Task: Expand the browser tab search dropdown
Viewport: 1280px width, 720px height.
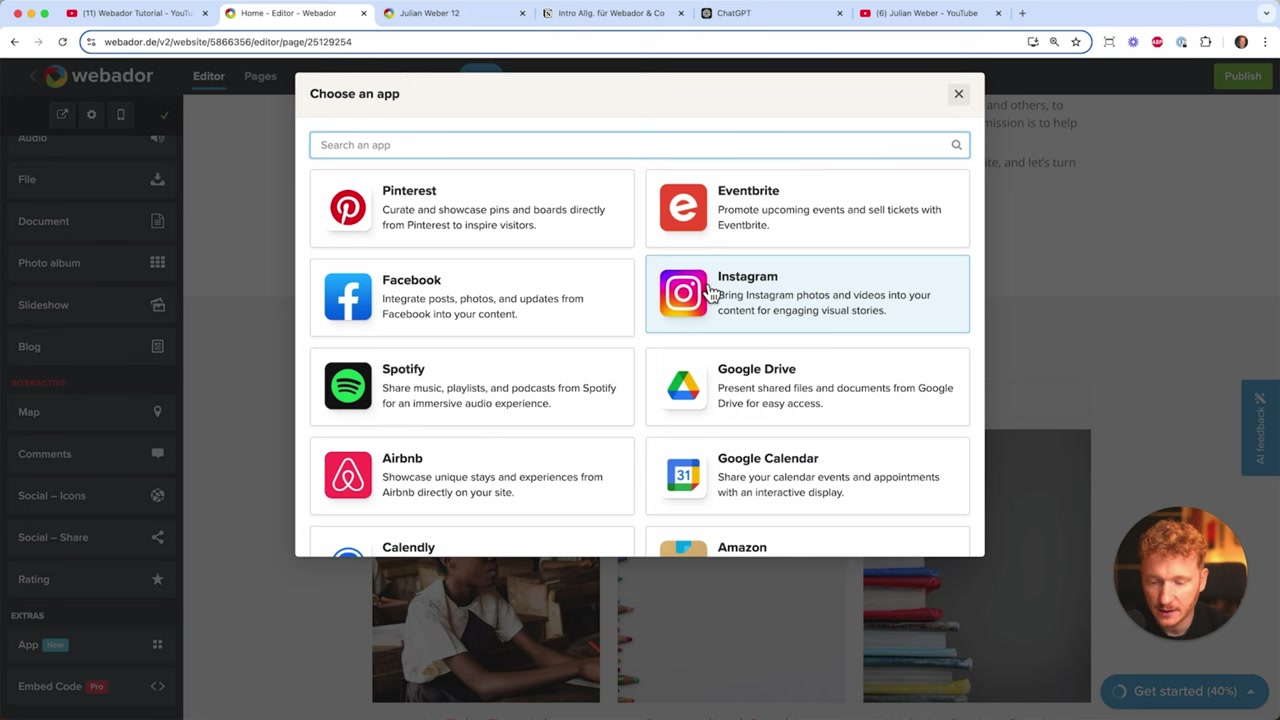Action: [x=1266, y=13]
